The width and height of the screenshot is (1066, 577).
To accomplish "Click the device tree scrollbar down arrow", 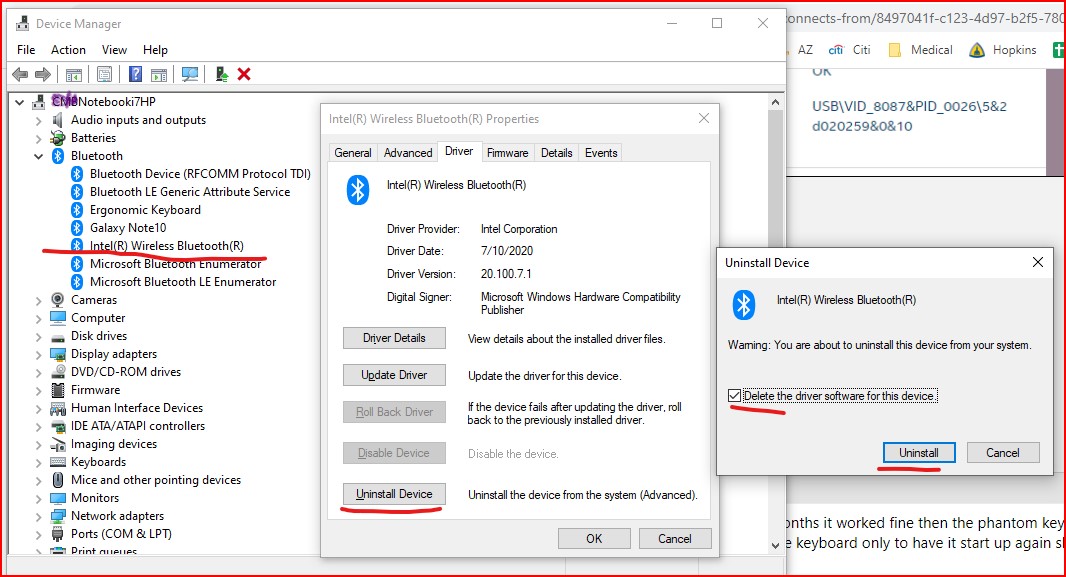I will 775,545.
